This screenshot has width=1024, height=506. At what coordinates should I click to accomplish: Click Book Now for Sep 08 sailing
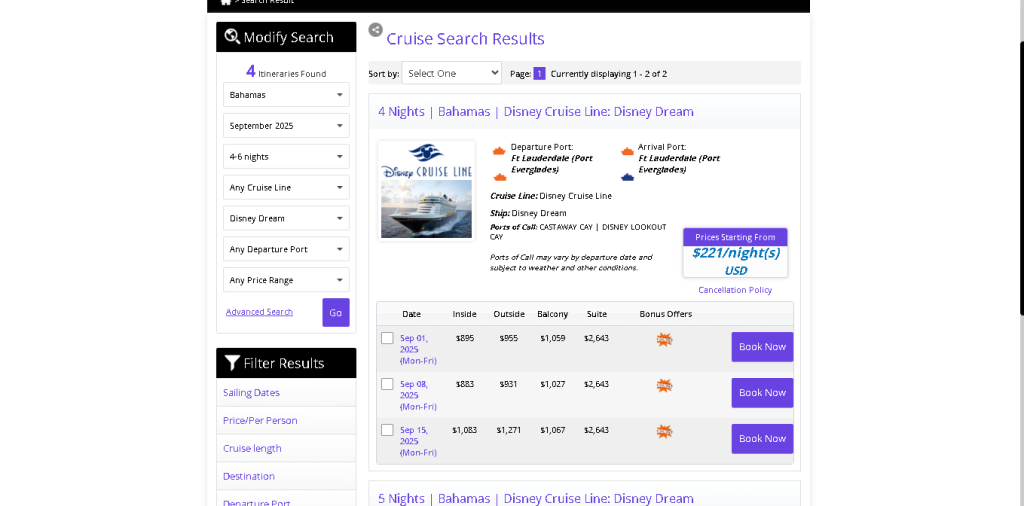(x=762, y=392)
